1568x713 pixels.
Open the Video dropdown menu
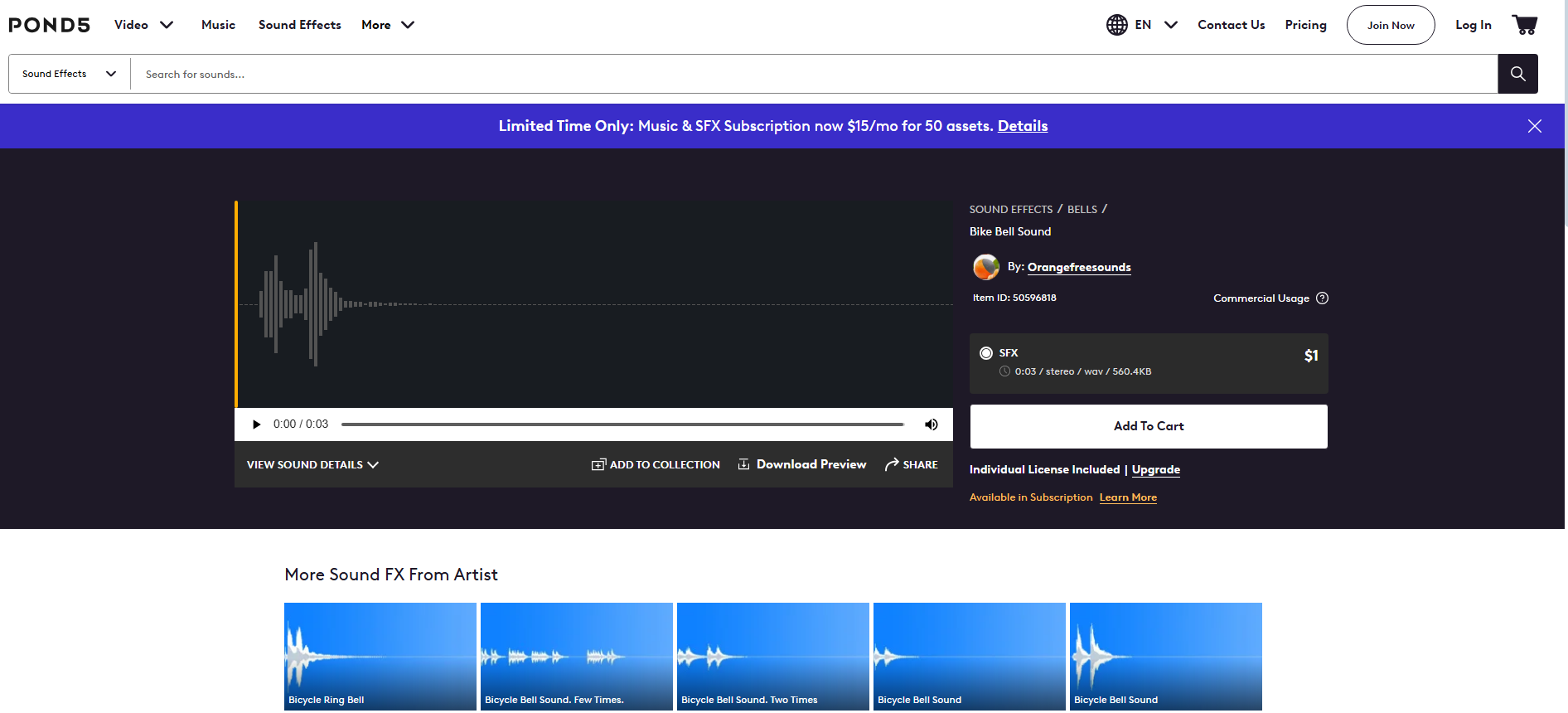click(x=144, y=25)
